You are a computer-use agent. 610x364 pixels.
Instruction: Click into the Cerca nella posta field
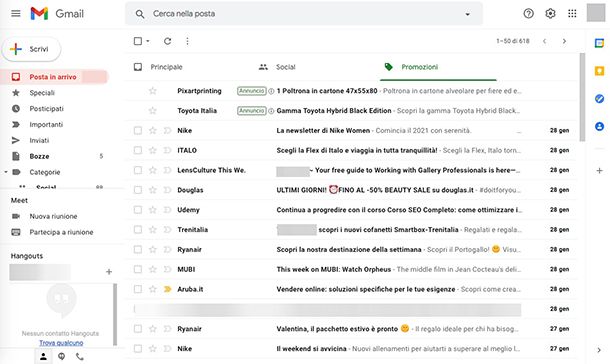(303, 14)
